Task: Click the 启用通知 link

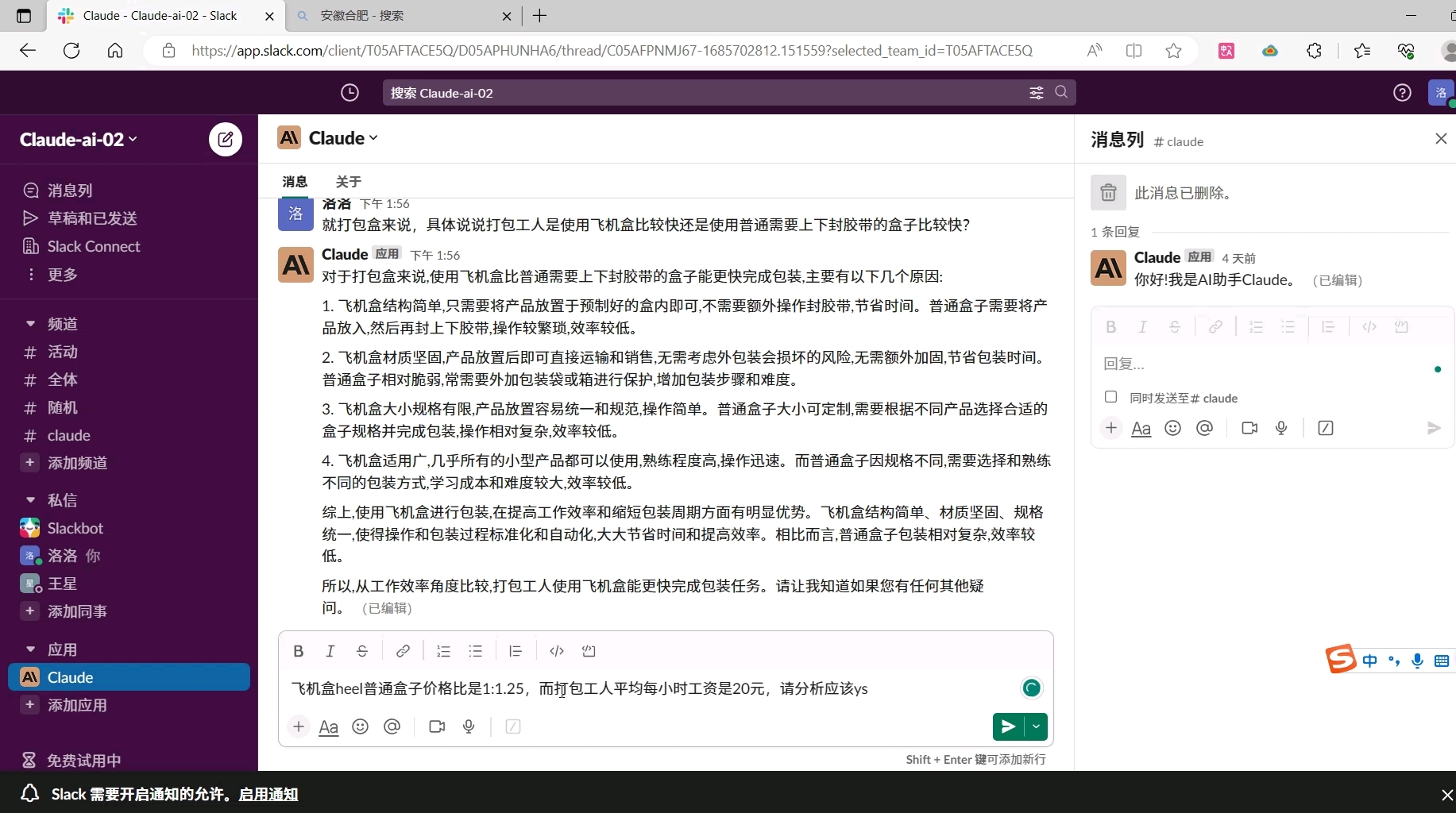Action: point(268,794)
